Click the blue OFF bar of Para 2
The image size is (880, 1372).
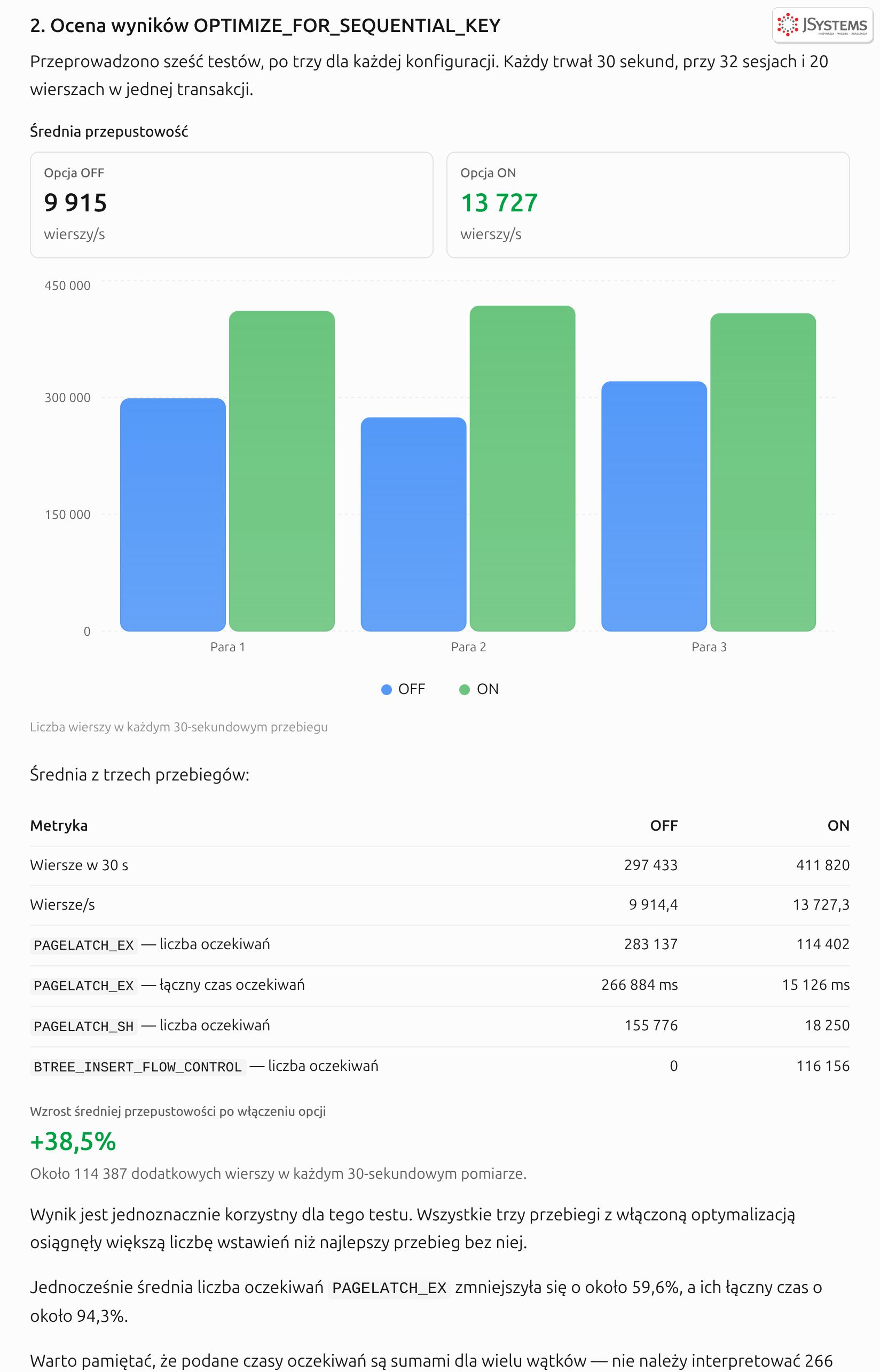[x=413, y=524]
